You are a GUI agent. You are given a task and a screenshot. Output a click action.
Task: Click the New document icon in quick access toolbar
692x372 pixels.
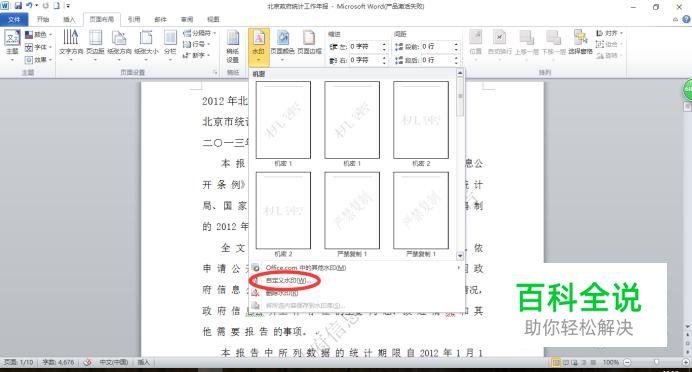tap(56, 6)
